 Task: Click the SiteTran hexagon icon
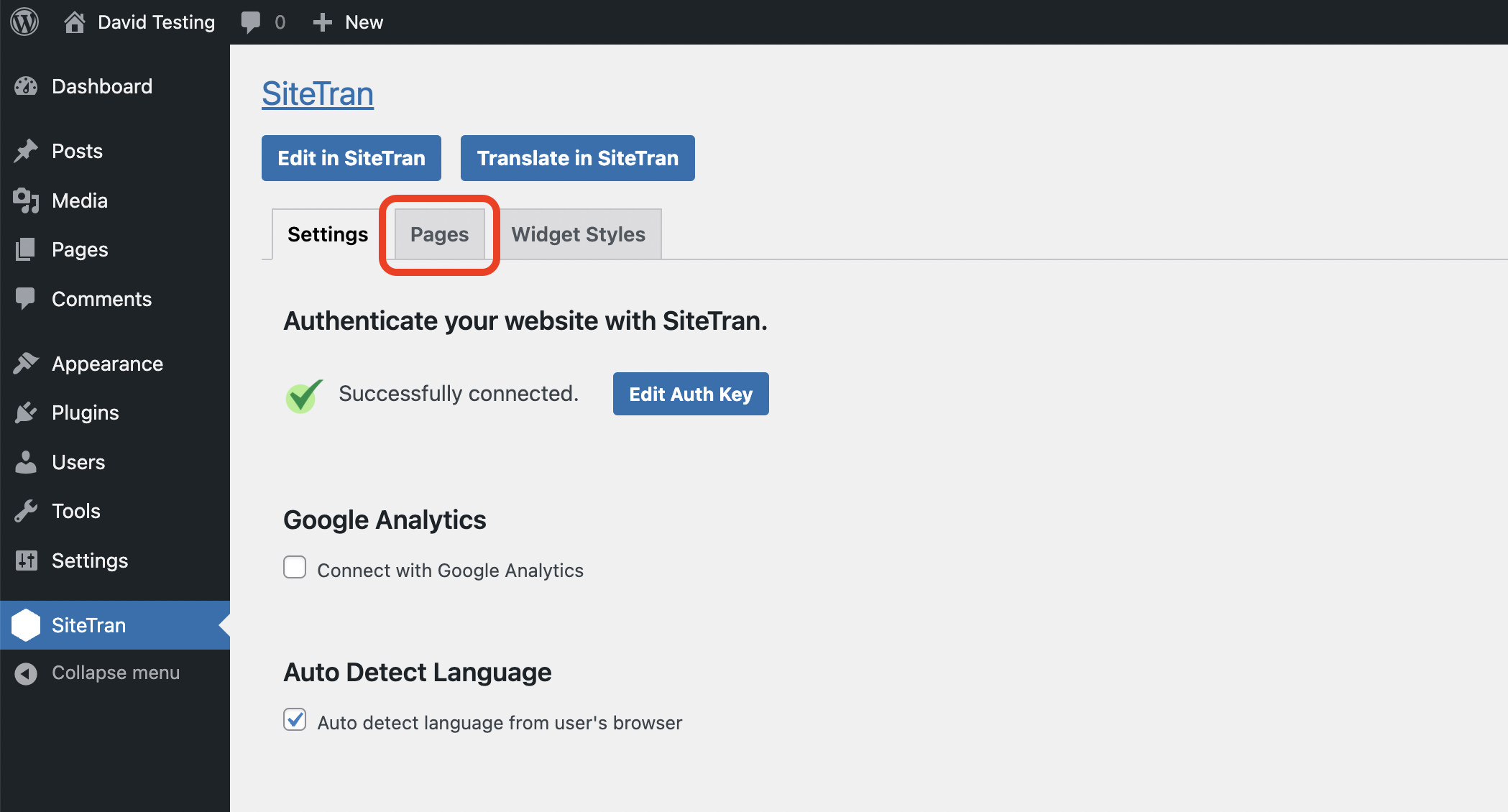[26, 625]
